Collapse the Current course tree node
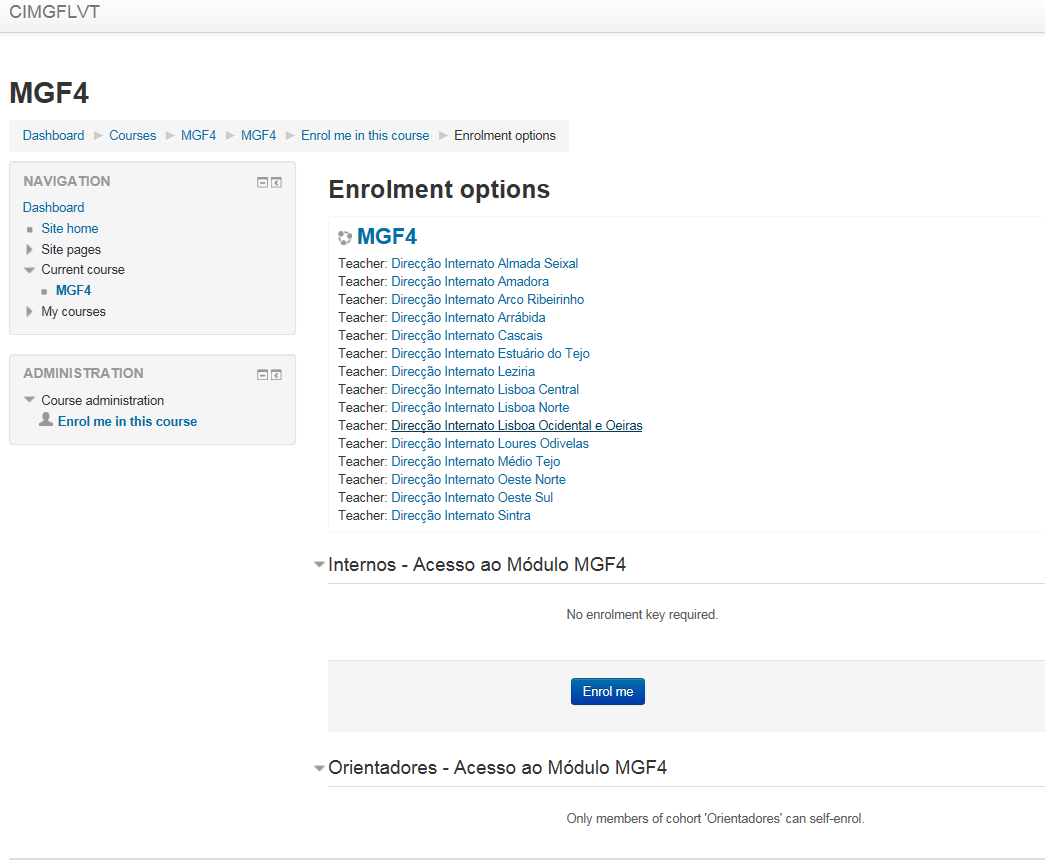The image size is (1045, 865). (x=30, y=270)
